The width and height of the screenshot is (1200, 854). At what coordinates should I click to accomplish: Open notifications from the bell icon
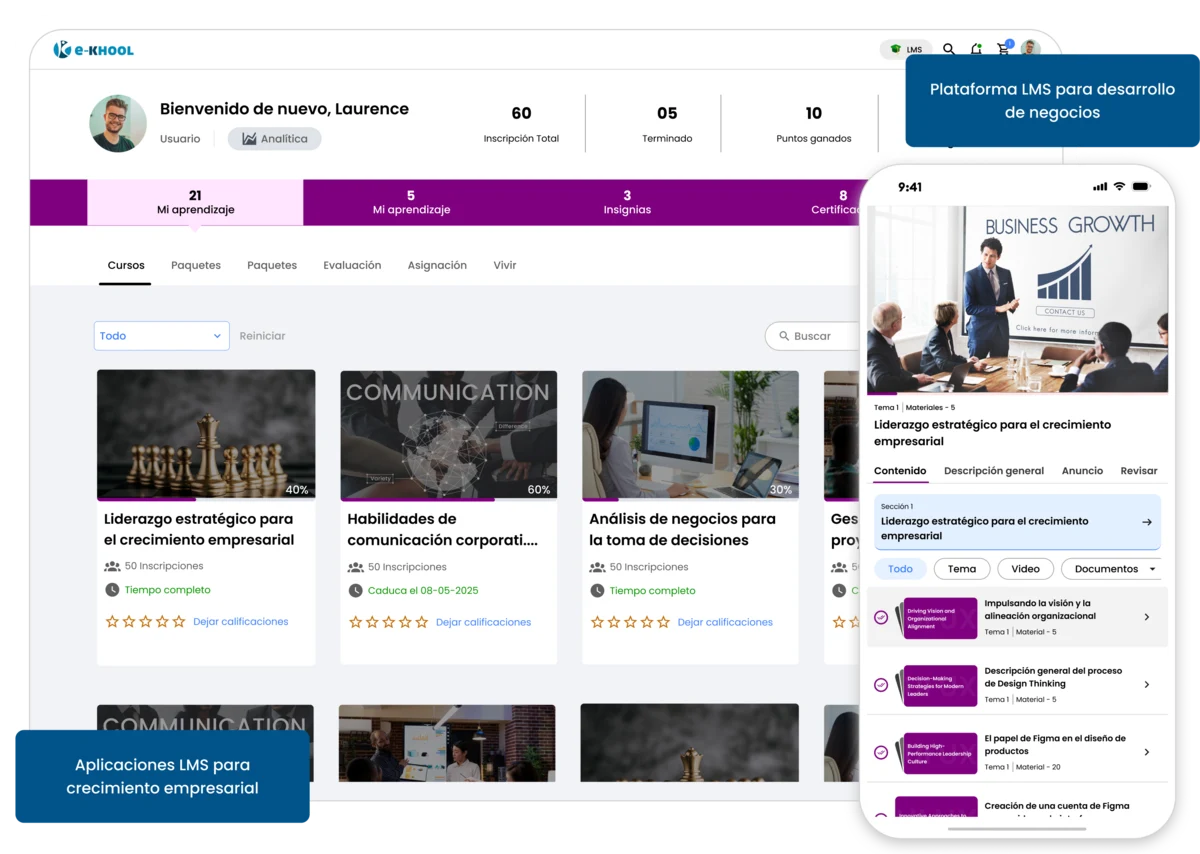click(x=976, y=48)
